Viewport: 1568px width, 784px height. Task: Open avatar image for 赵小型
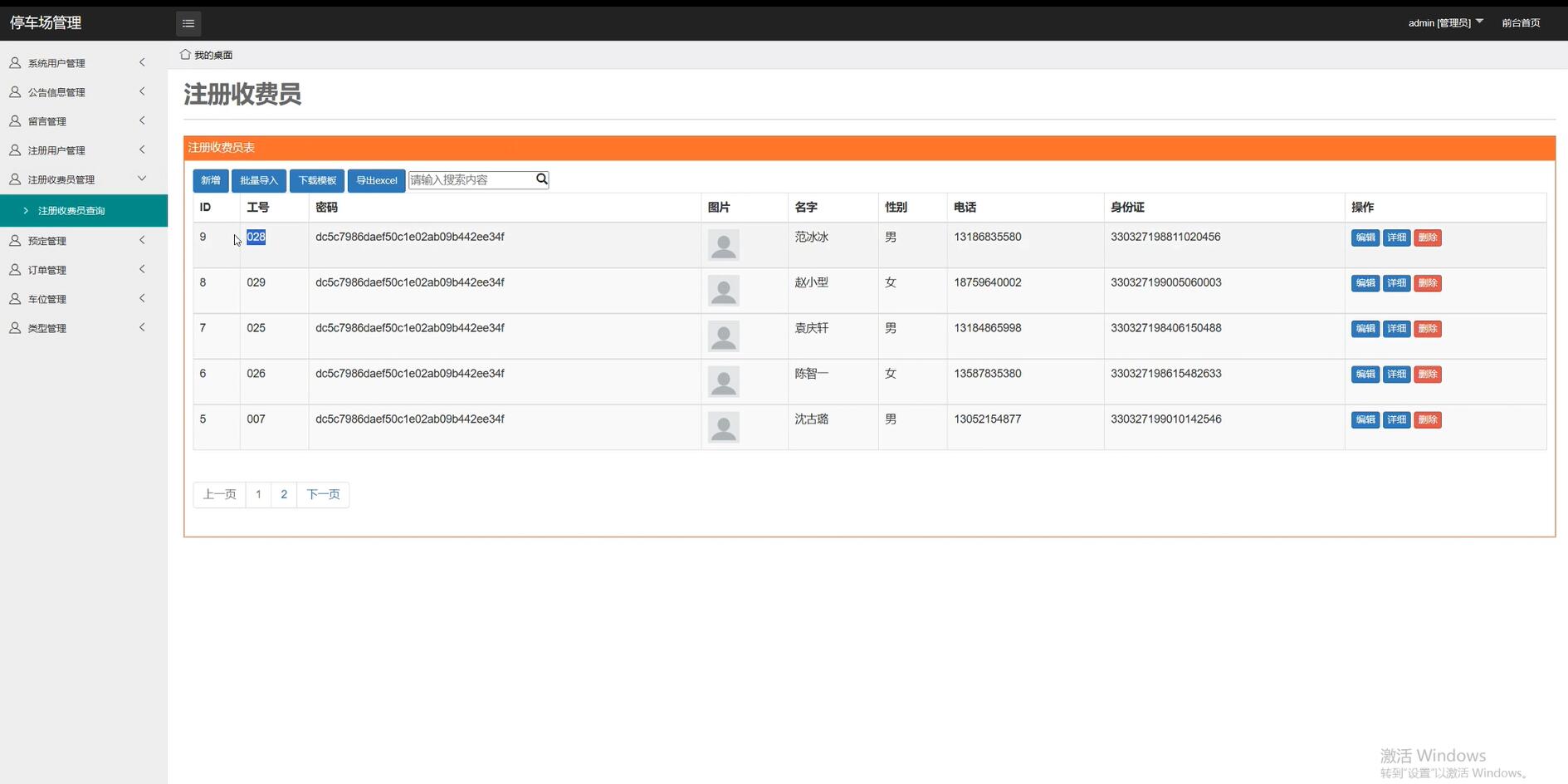[x=724, y=291]
